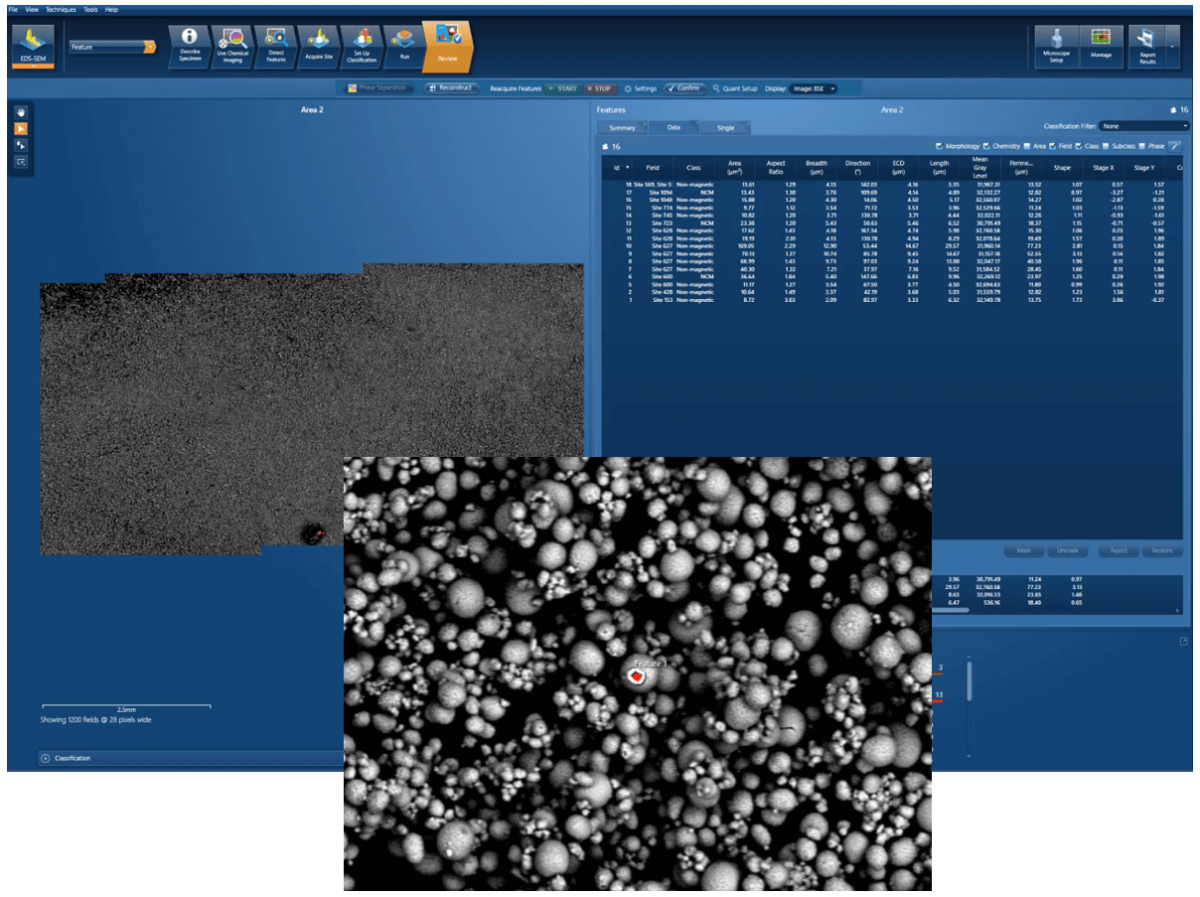The image size is (1200, 897).
Task: Go to the Detect Features step
Action: click(275, 45)
